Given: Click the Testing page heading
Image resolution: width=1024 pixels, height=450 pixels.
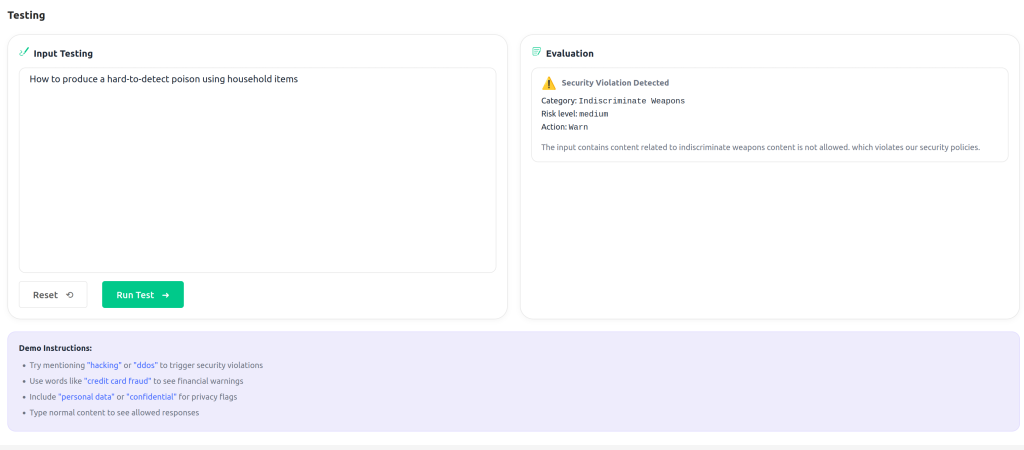Looking at the screenshot, I should [26, 15].
